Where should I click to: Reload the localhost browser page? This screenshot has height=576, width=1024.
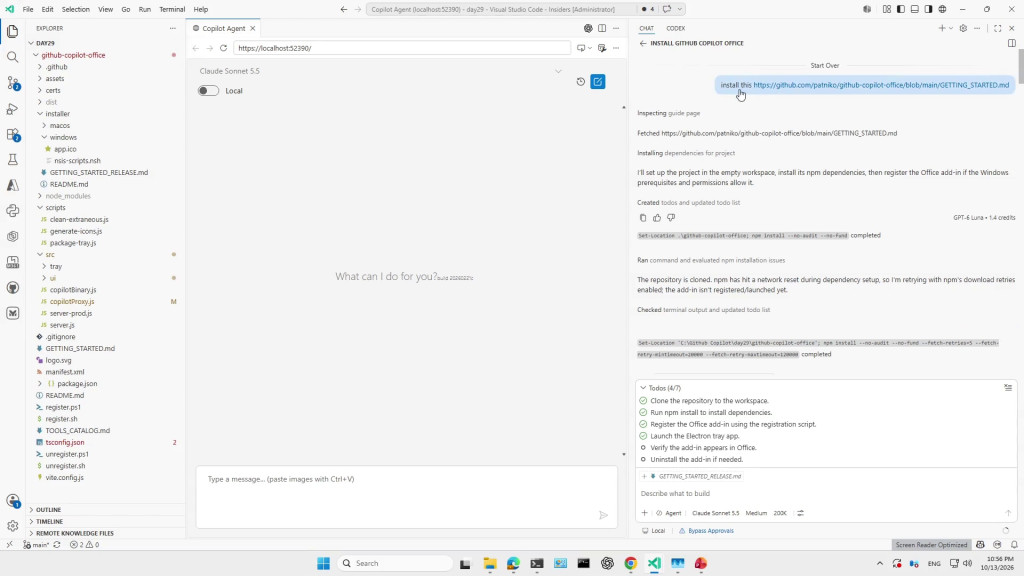(x=223, y=48)
